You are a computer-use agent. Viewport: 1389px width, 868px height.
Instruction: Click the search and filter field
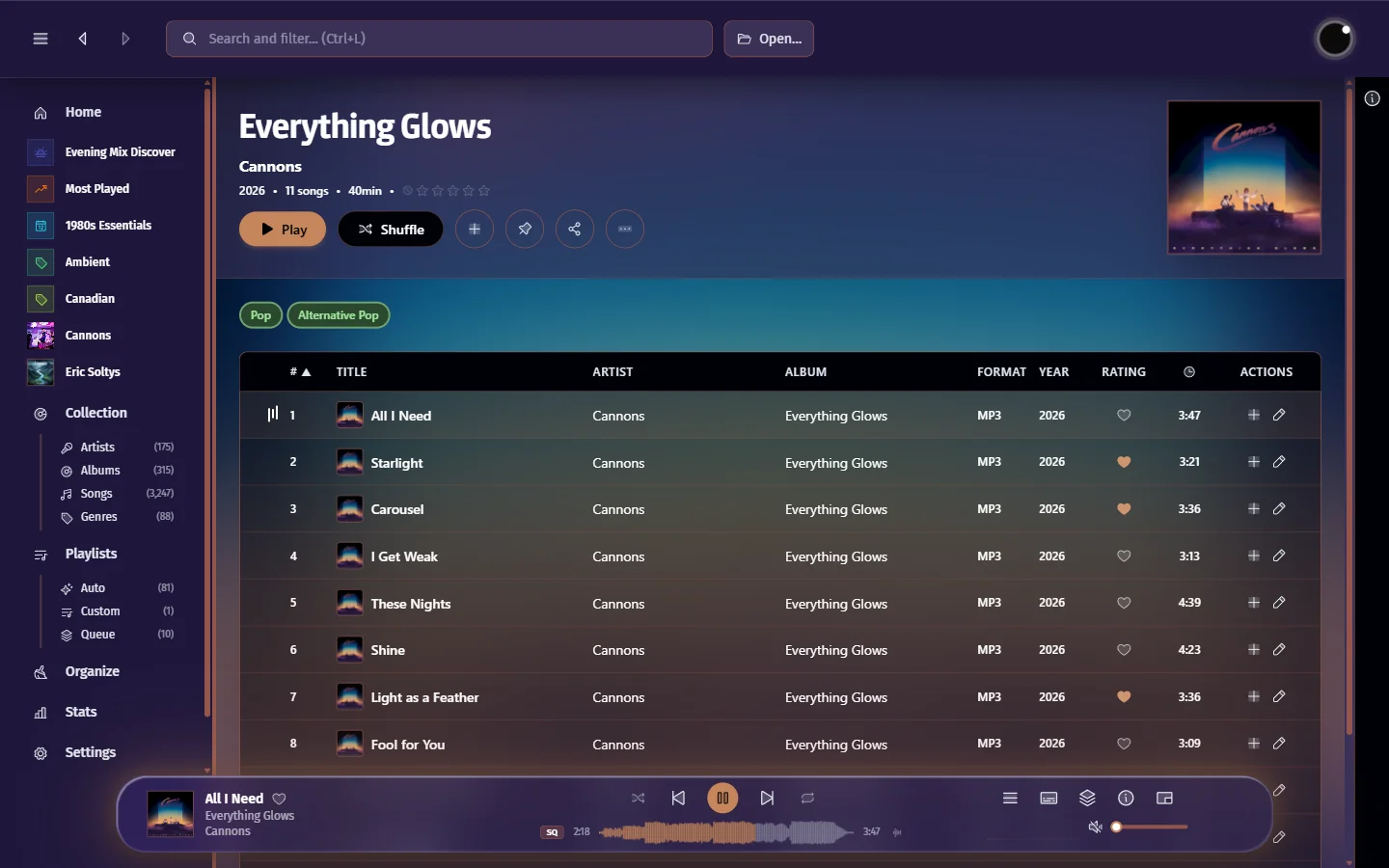coord(439,39)
